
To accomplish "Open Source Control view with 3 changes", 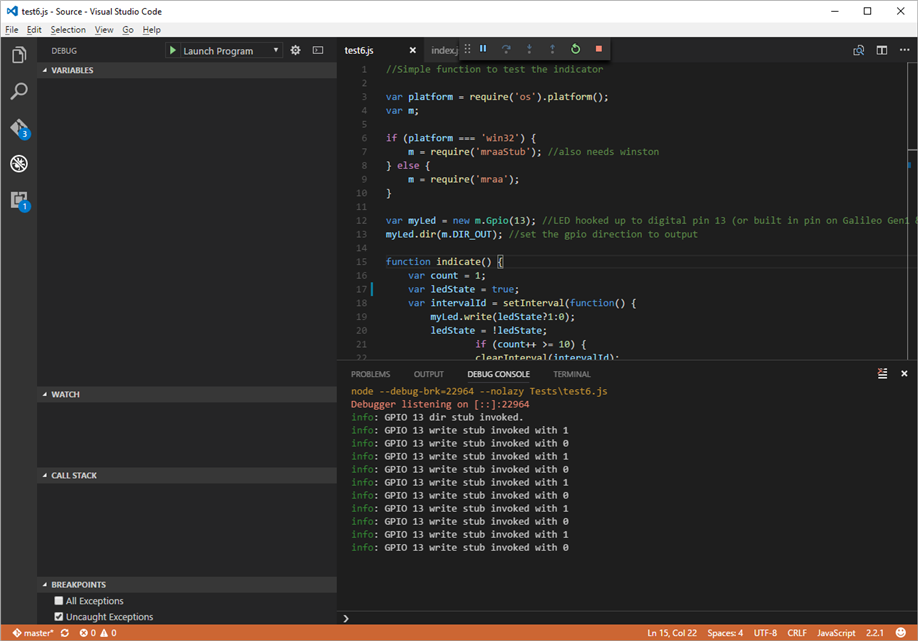I will coord(19,128).
